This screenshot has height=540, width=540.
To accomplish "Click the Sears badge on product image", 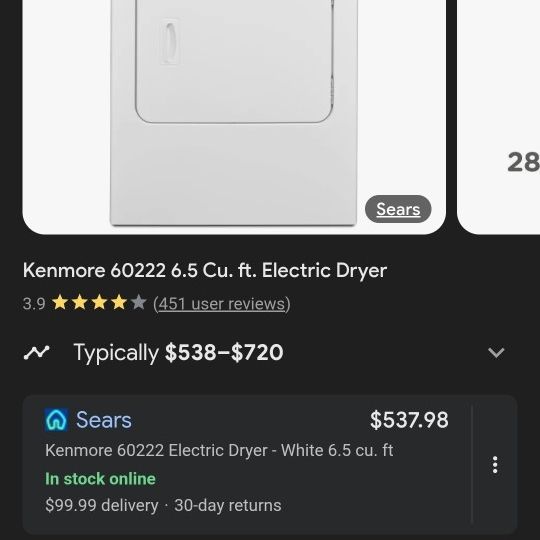I will [x=398, y=209].
